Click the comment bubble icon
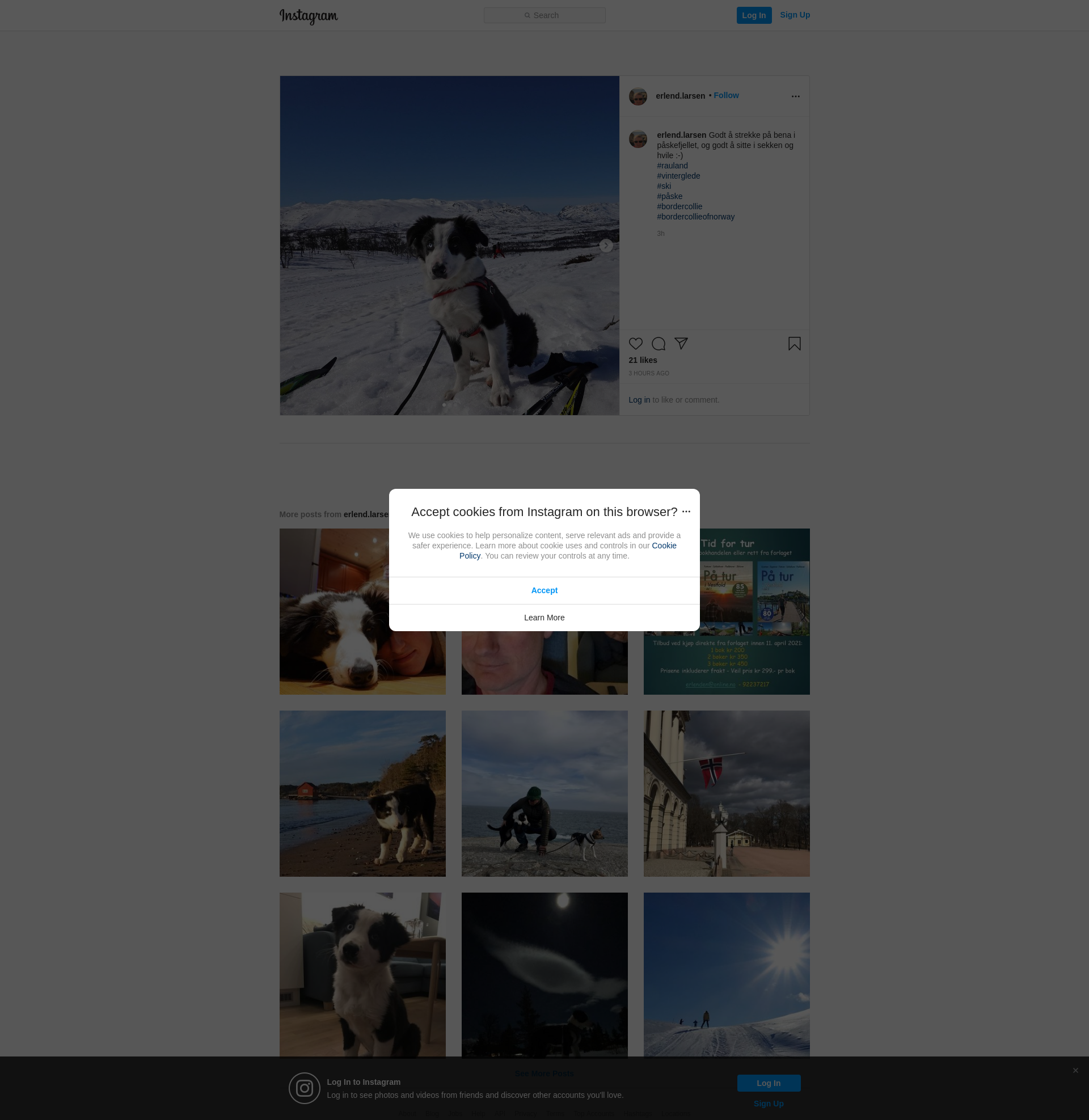 click(659, 344)
